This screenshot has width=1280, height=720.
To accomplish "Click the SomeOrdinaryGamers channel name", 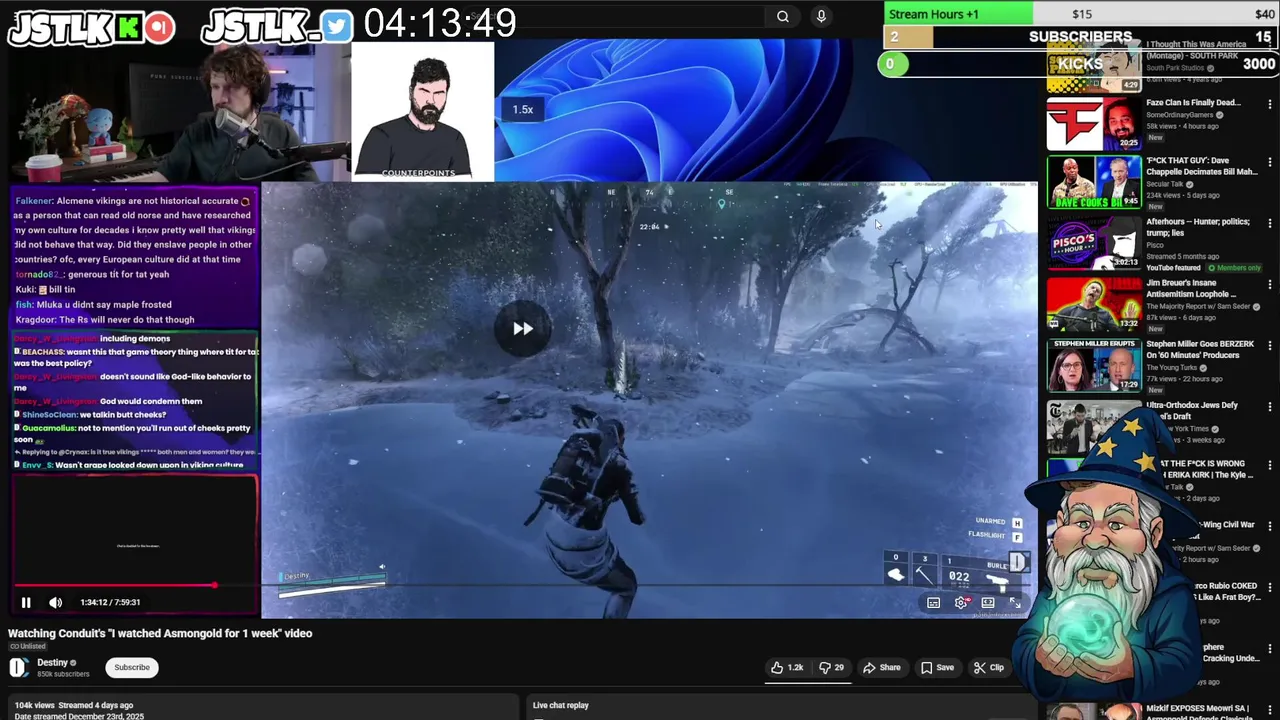I will pos(1180,115).
